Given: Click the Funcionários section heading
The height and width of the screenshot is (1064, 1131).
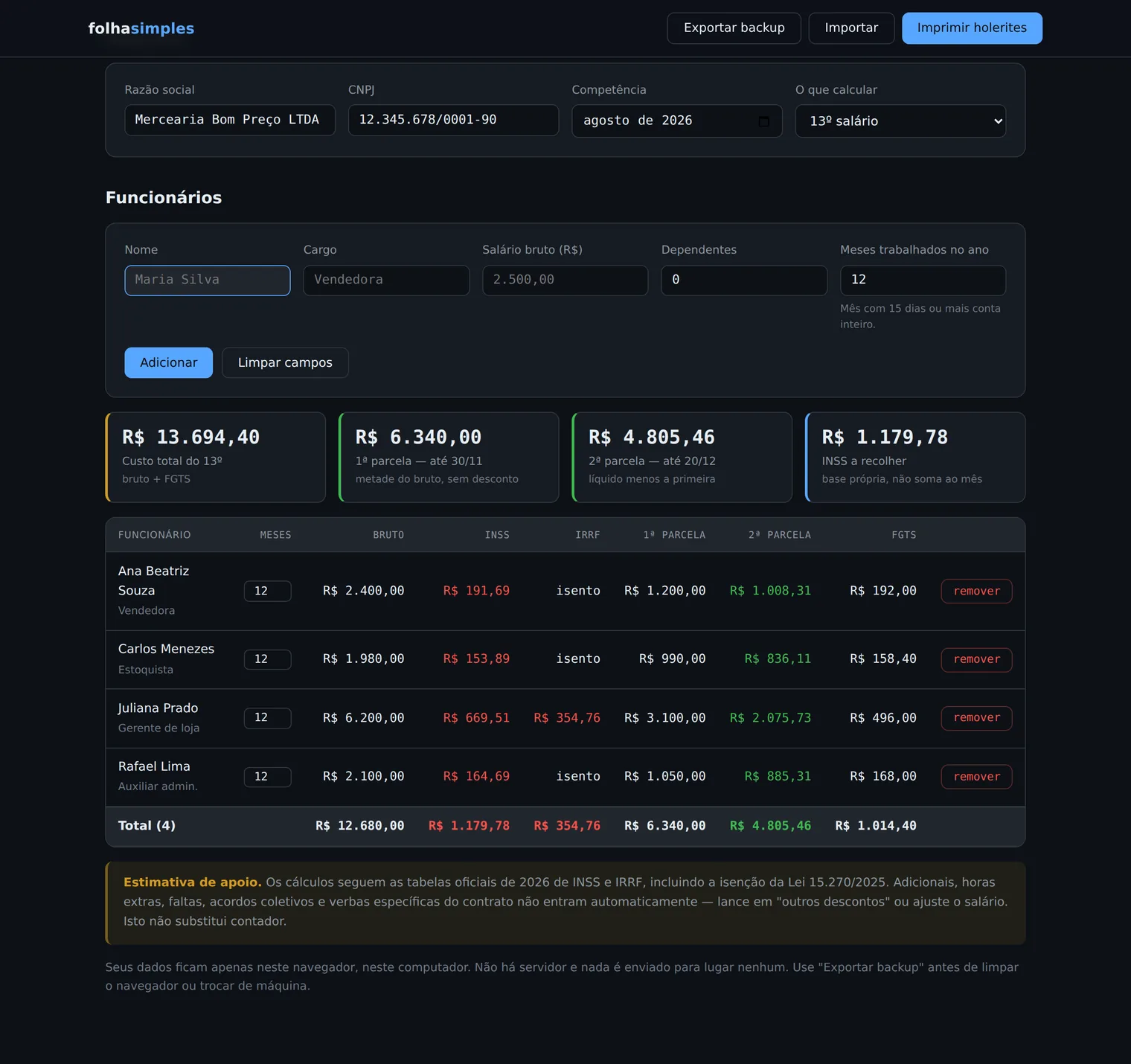Looking at the screenshot, I should (x=164, y=198).
